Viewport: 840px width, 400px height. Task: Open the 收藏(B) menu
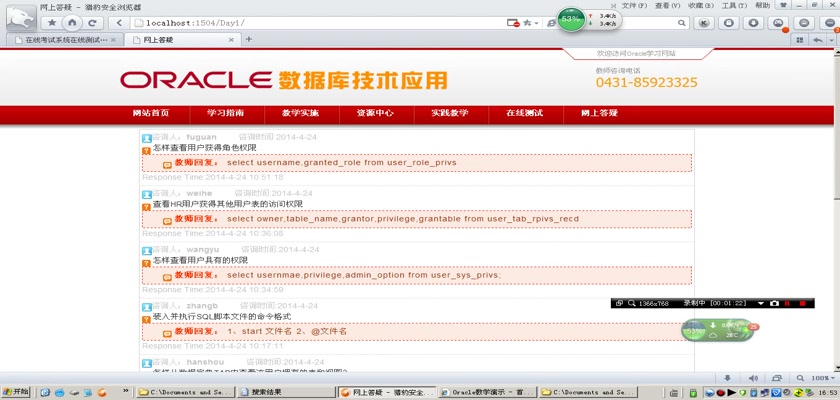coord(701,5)
